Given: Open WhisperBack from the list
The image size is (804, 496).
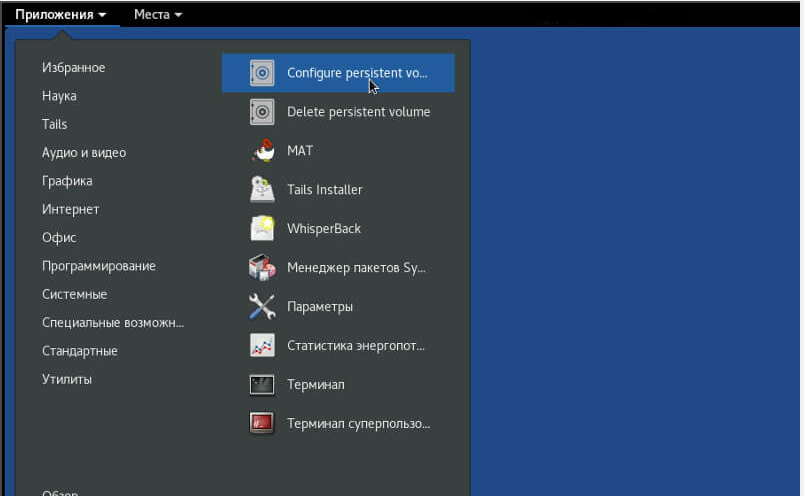Looking at the screenshot, I should coord(338,229).
